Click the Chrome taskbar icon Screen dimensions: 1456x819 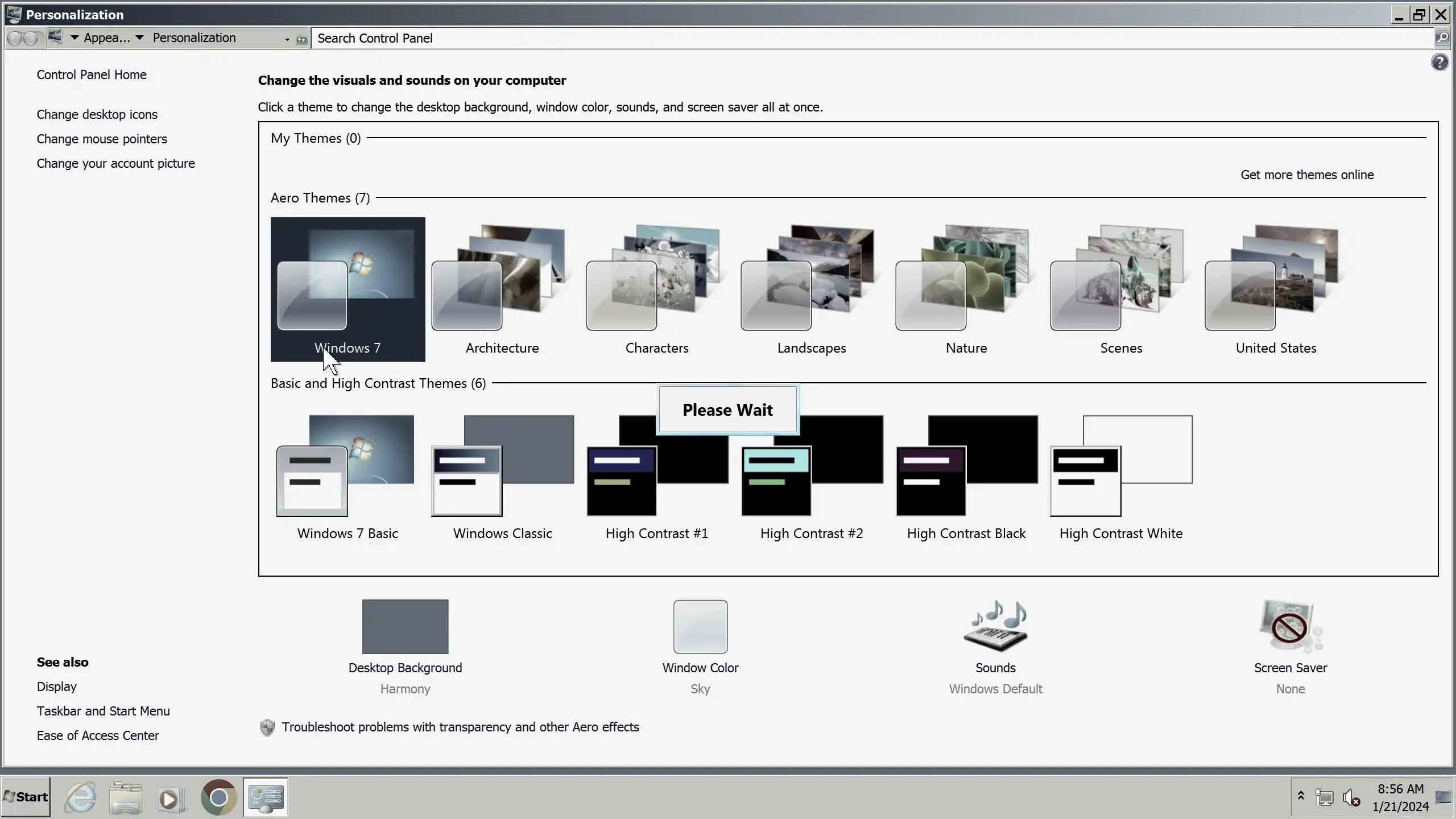(218, 797)
